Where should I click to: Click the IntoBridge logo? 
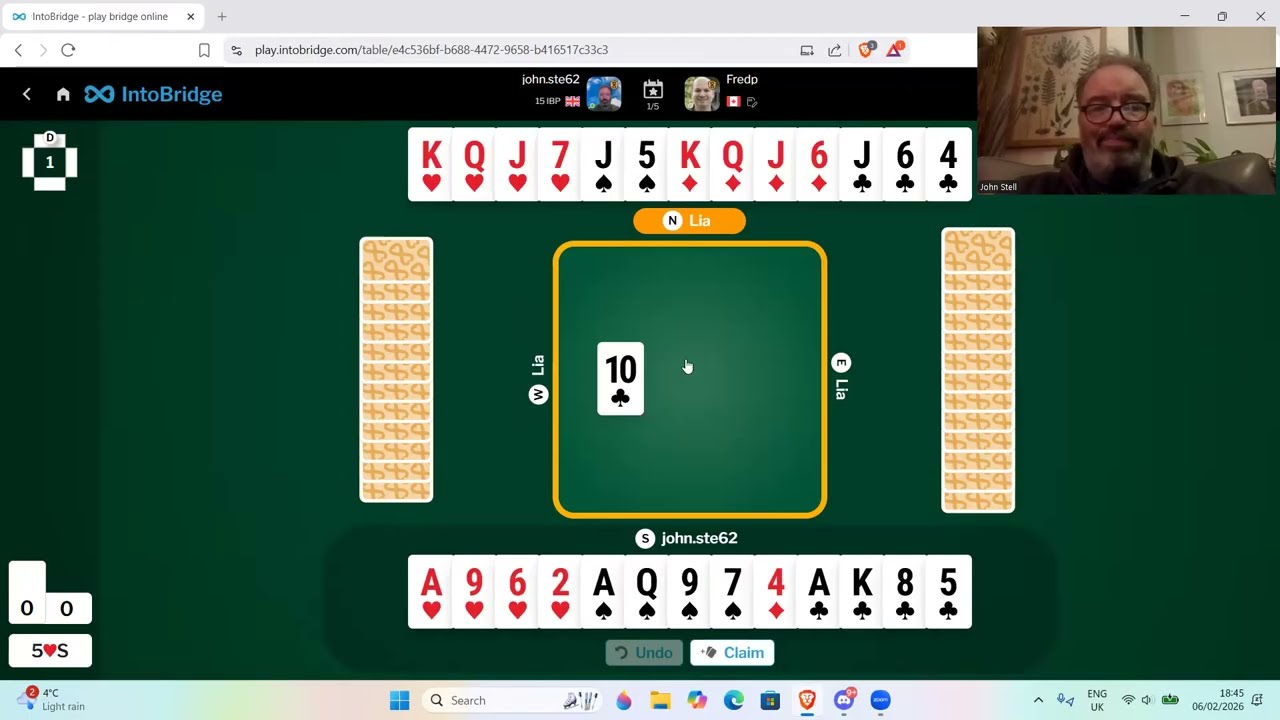pos(153,94)
